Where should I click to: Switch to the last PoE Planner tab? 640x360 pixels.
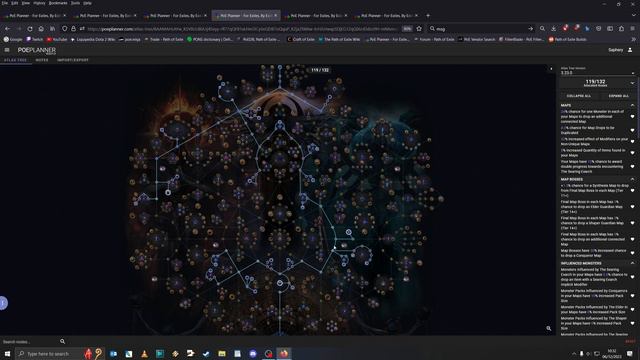click(x=387, y=16)
